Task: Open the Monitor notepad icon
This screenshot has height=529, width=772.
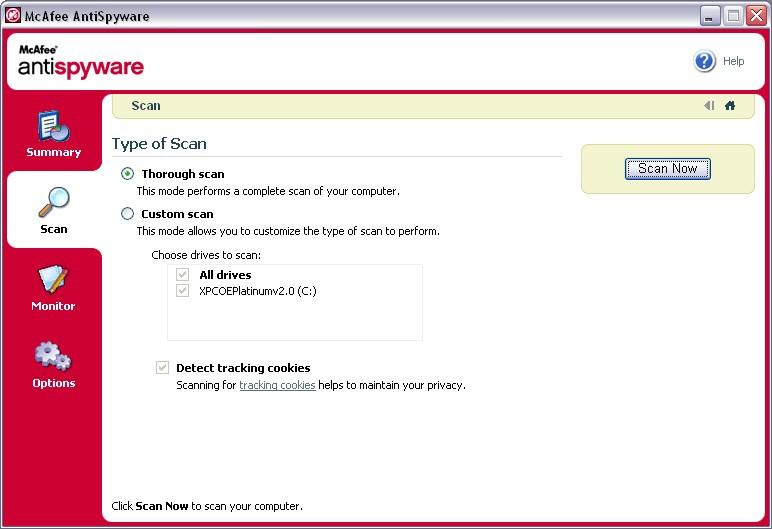Action: 53,279
